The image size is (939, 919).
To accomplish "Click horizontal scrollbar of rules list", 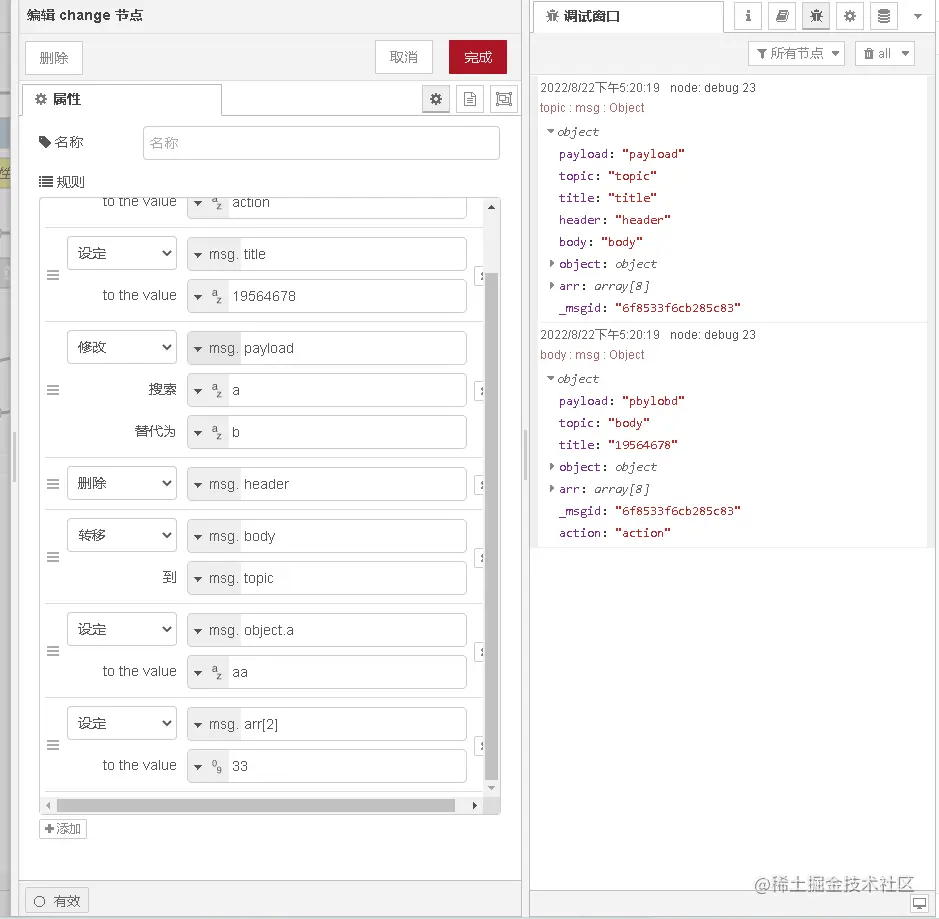I will click(x=256, y=805).
